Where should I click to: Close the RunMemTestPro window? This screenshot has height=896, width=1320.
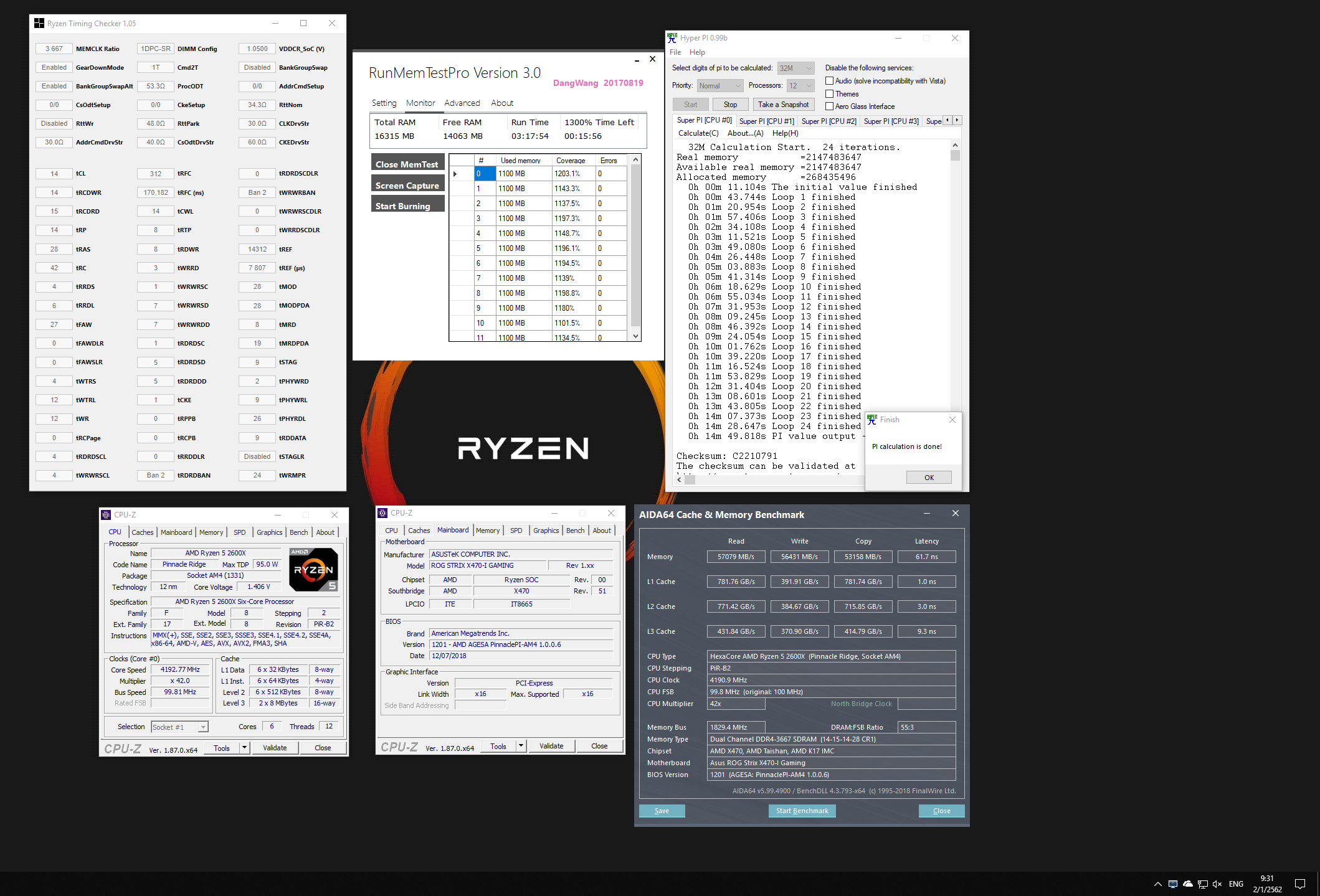click(x=652, y=59)
